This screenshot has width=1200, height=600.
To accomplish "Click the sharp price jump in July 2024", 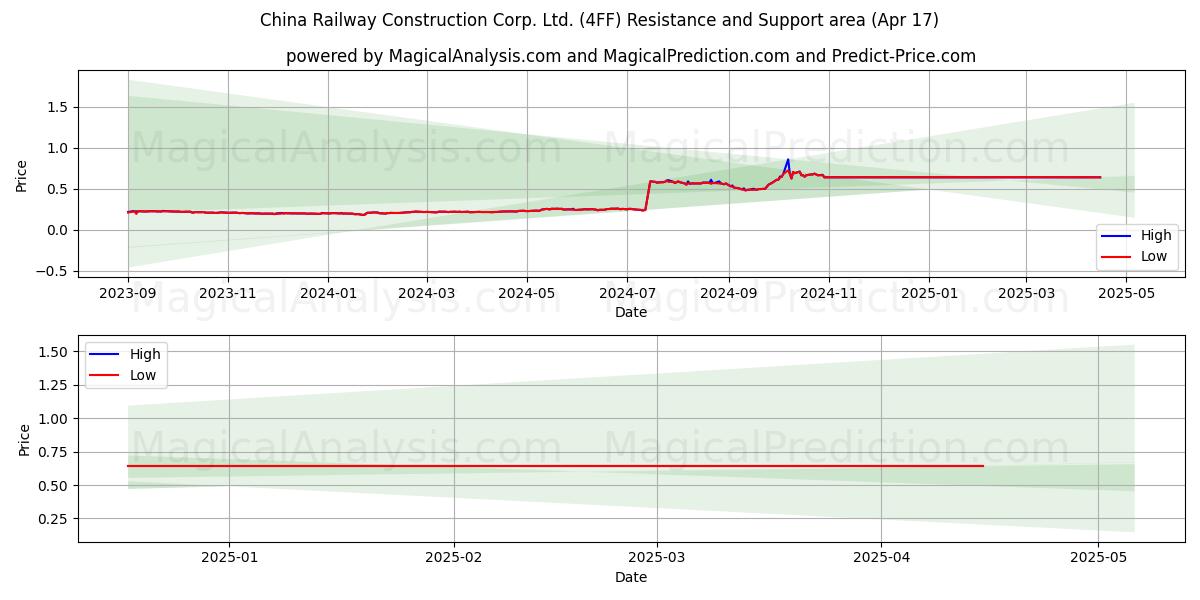I will tap(648, 195).
